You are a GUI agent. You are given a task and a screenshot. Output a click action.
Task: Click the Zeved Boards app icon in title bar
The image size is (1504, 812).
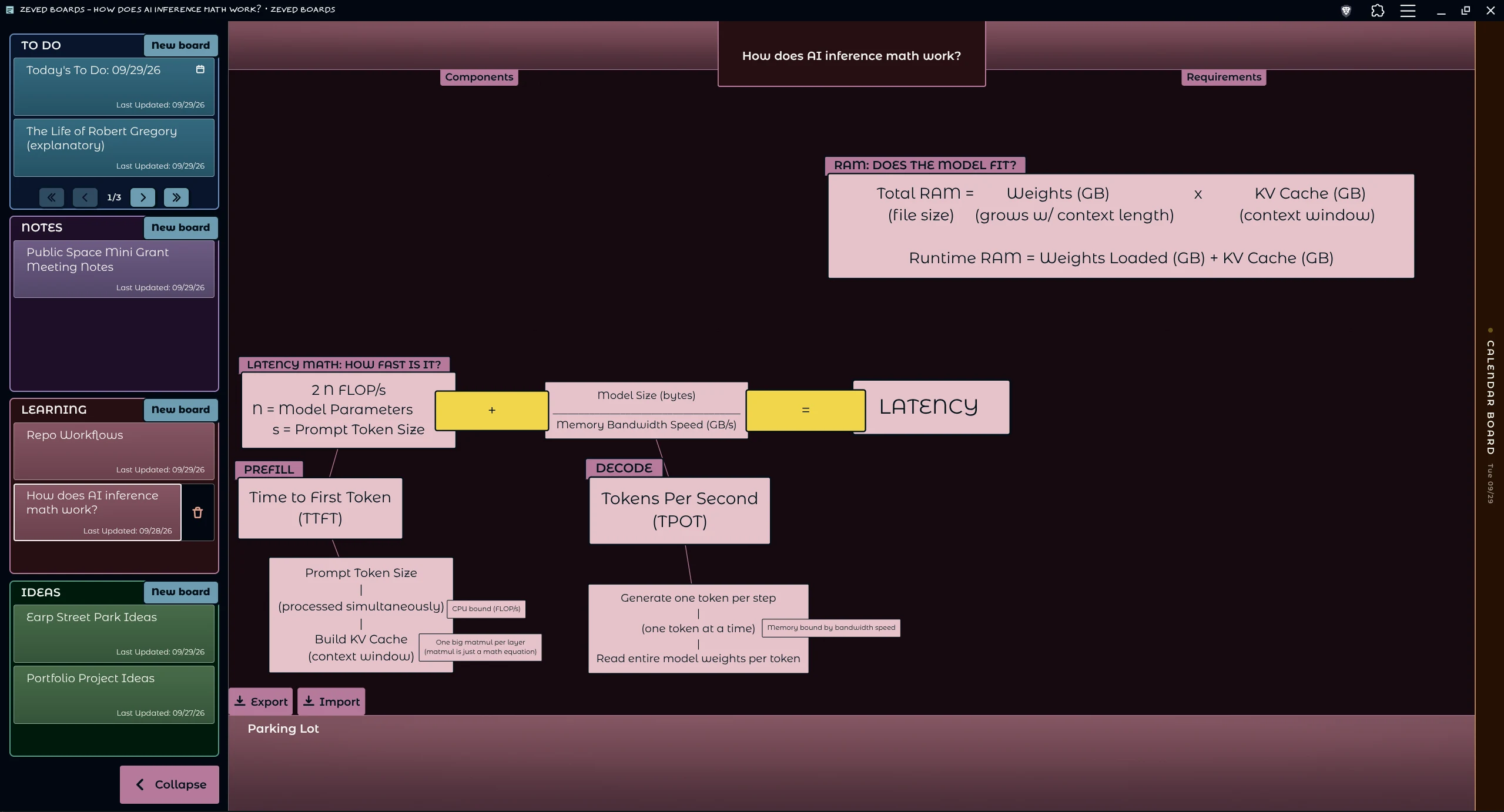click(9, 9)
